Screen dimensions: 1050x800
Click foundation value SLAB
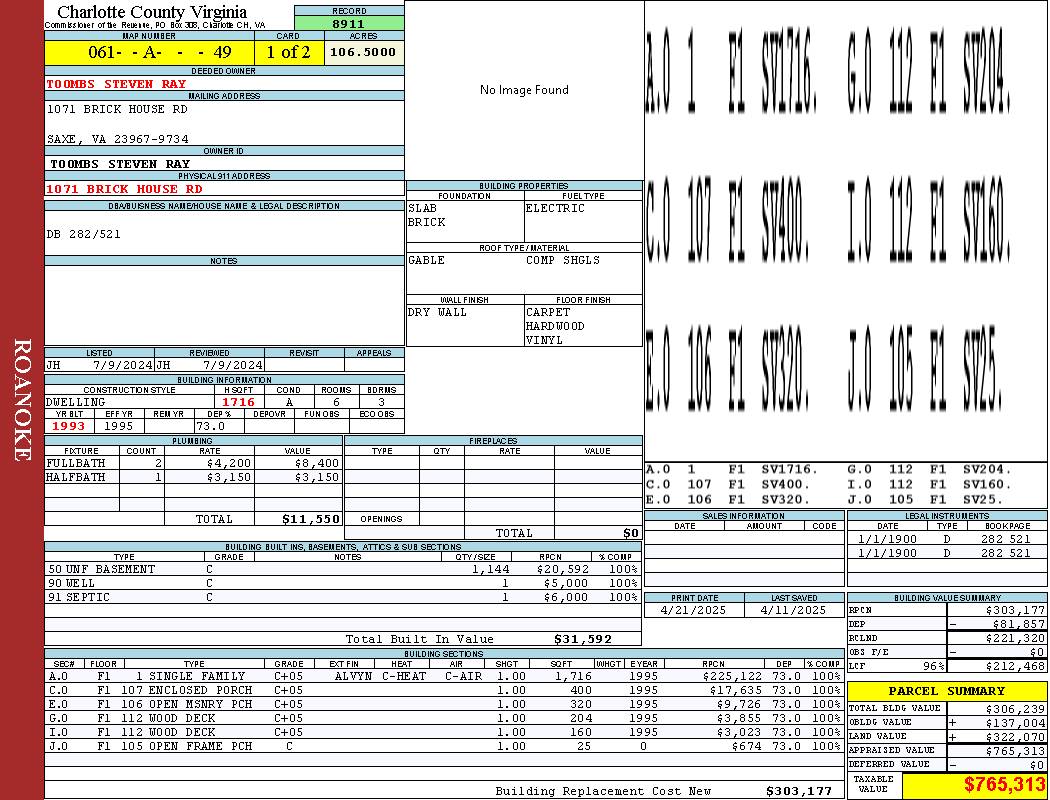click(x=423, y=208)
